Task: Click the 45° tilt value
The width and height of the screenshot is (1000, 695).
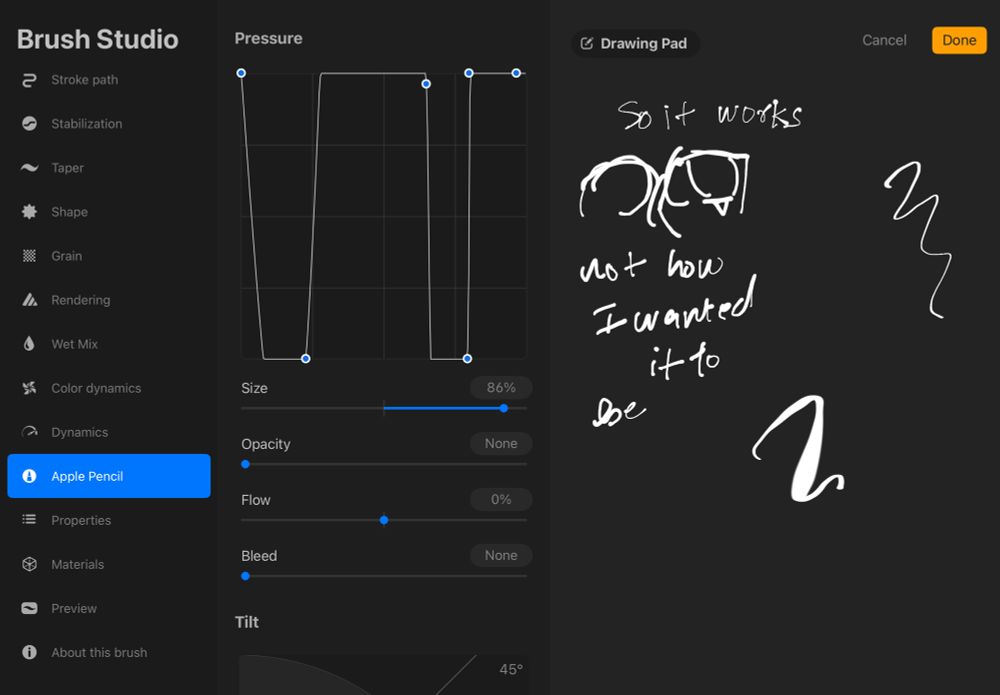Action: point(511,669)
